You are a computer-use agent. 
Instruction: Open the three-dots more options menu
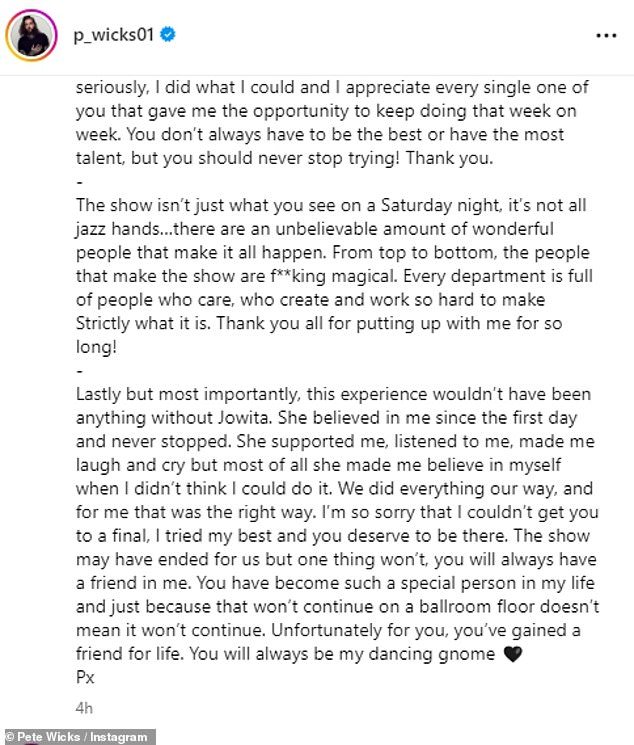coord(606,36)
